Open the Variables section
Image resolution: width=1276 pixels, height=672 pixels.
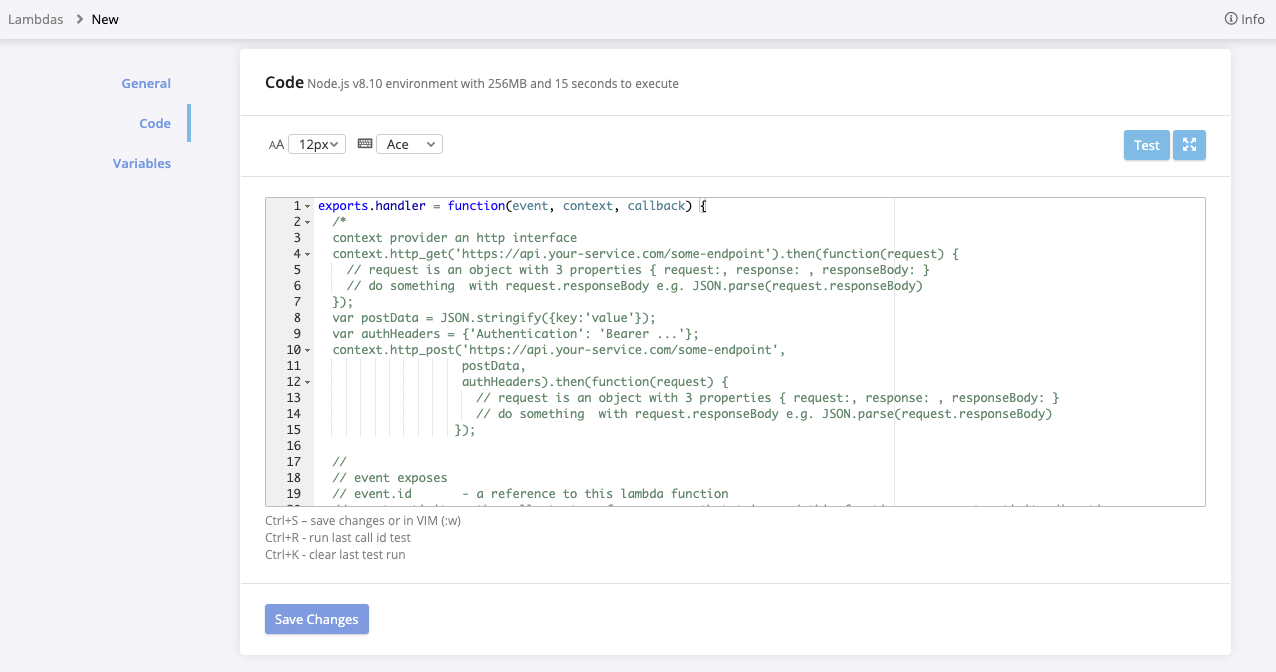coord(142,163)
